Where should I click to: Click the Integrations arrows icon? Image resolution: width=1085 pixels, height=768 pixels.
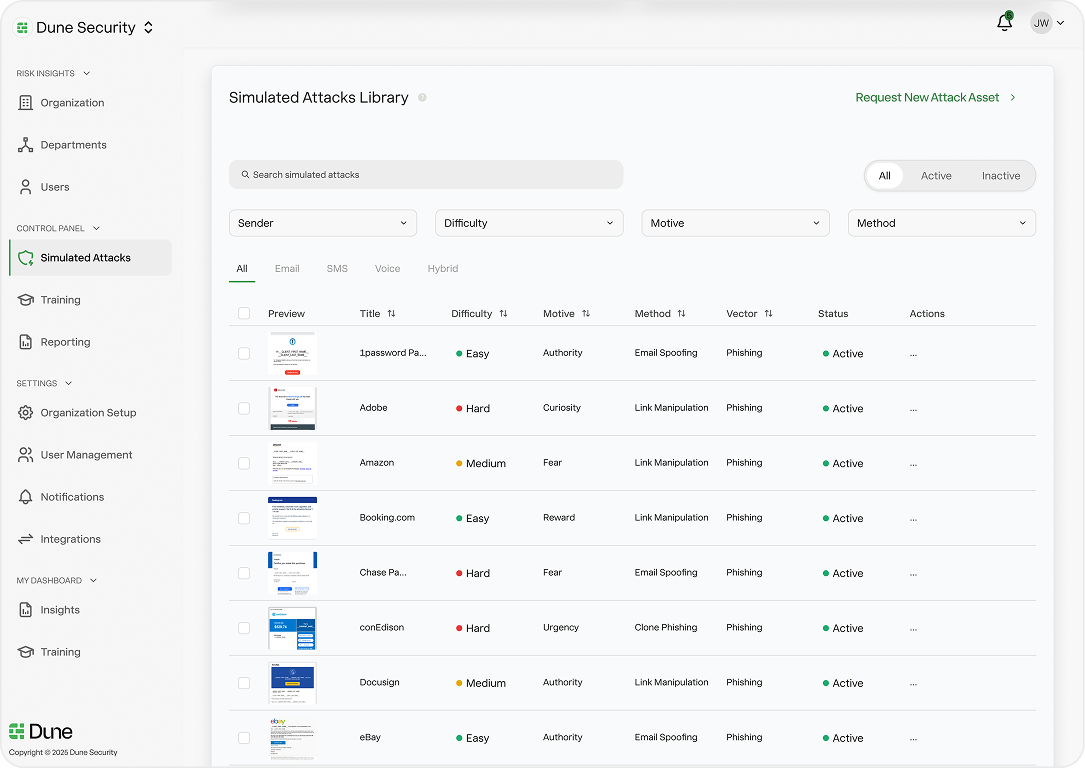pos(26,539)
